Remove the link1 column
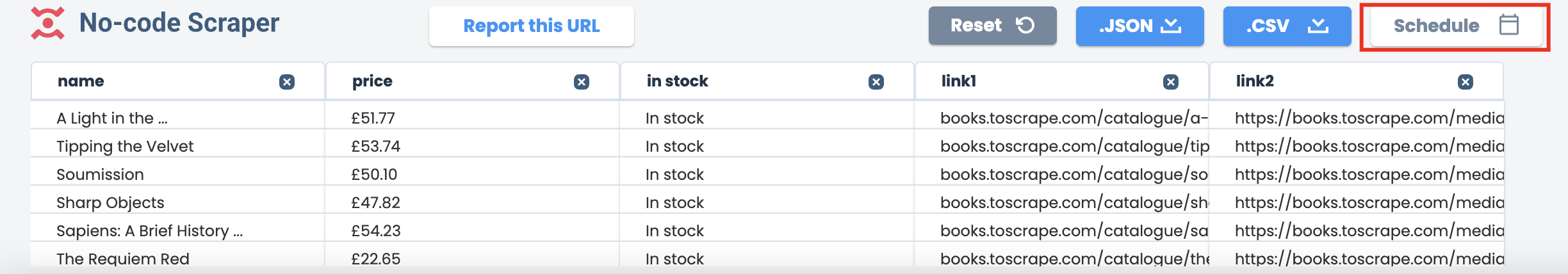 (1171, 82)
